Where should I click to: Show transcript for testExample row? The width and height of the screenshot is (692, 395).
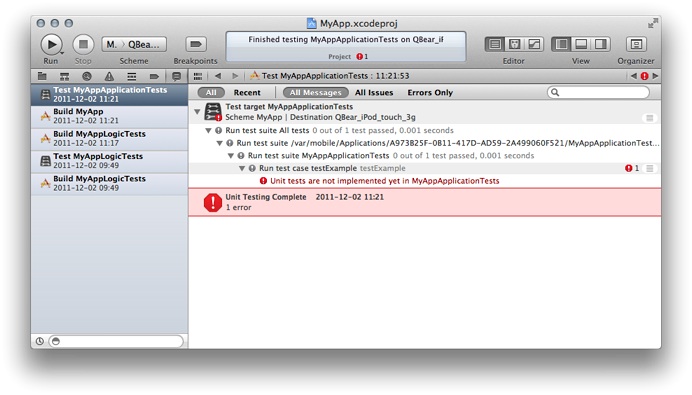[x=650, y=168]
